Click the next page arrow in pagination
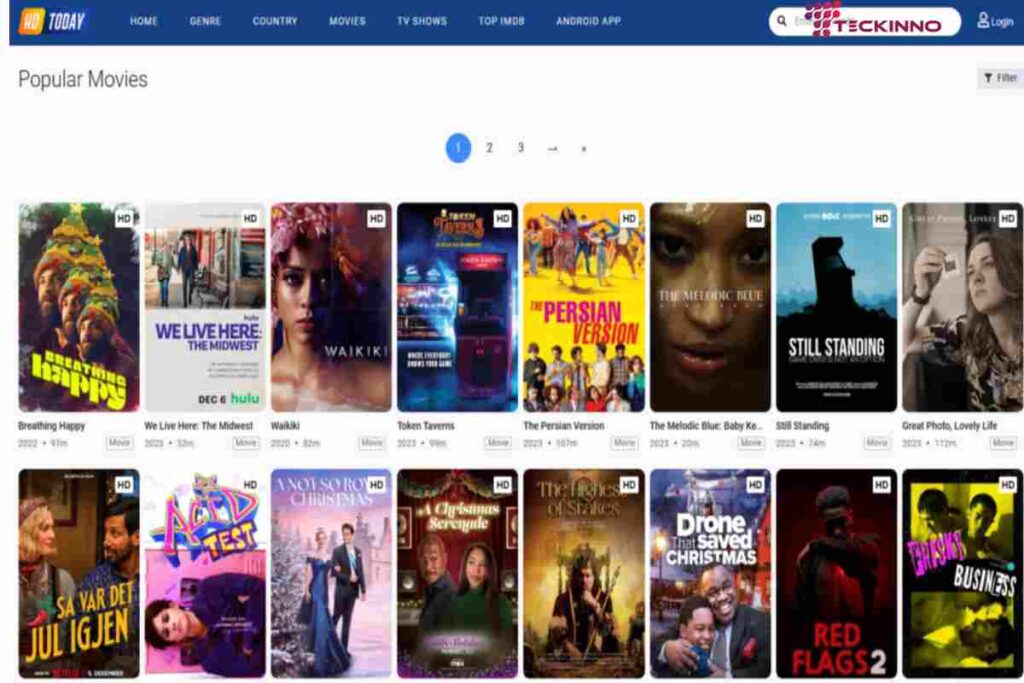1024x683 pixels. (552, 148)
